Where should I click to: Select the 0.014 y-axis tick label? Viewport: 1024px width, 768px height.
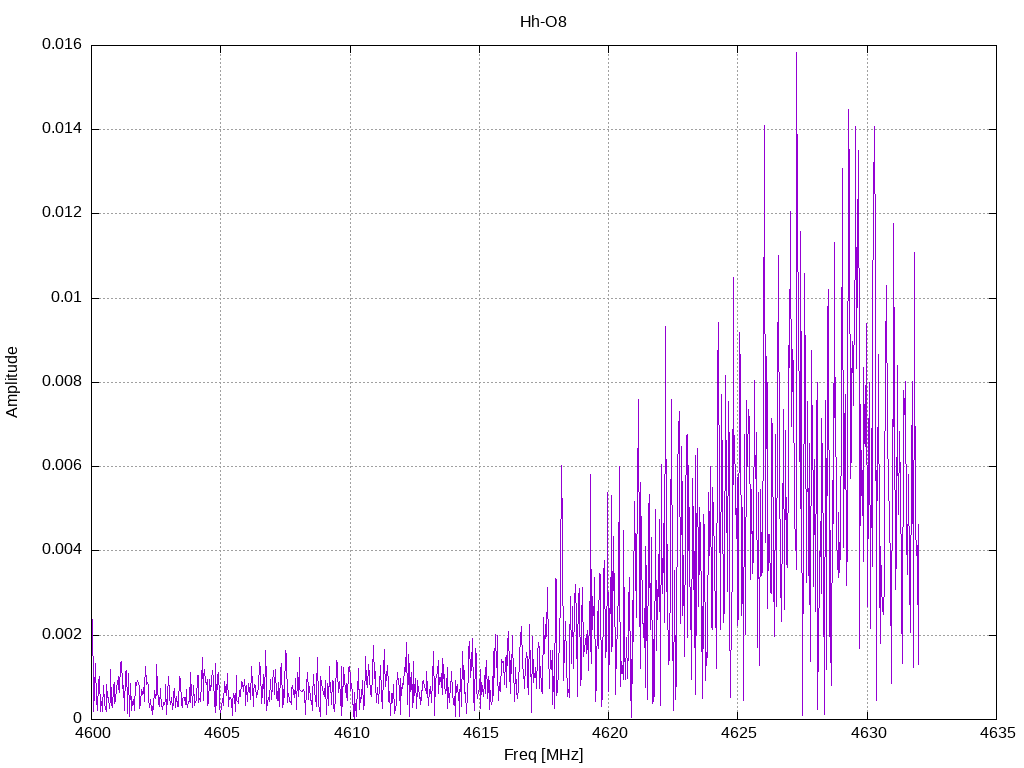pyautogui.click(x=61, y=129)
